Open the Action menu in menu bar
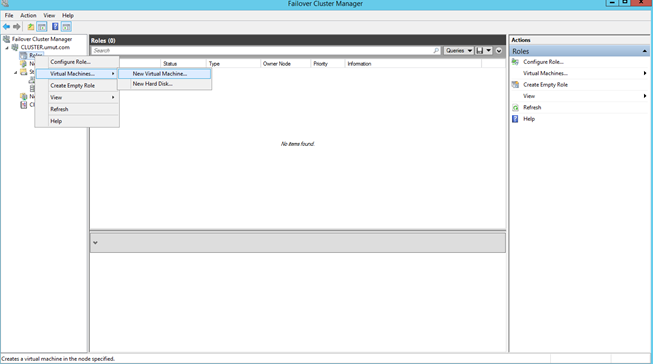653x364 pixels. 28,15
